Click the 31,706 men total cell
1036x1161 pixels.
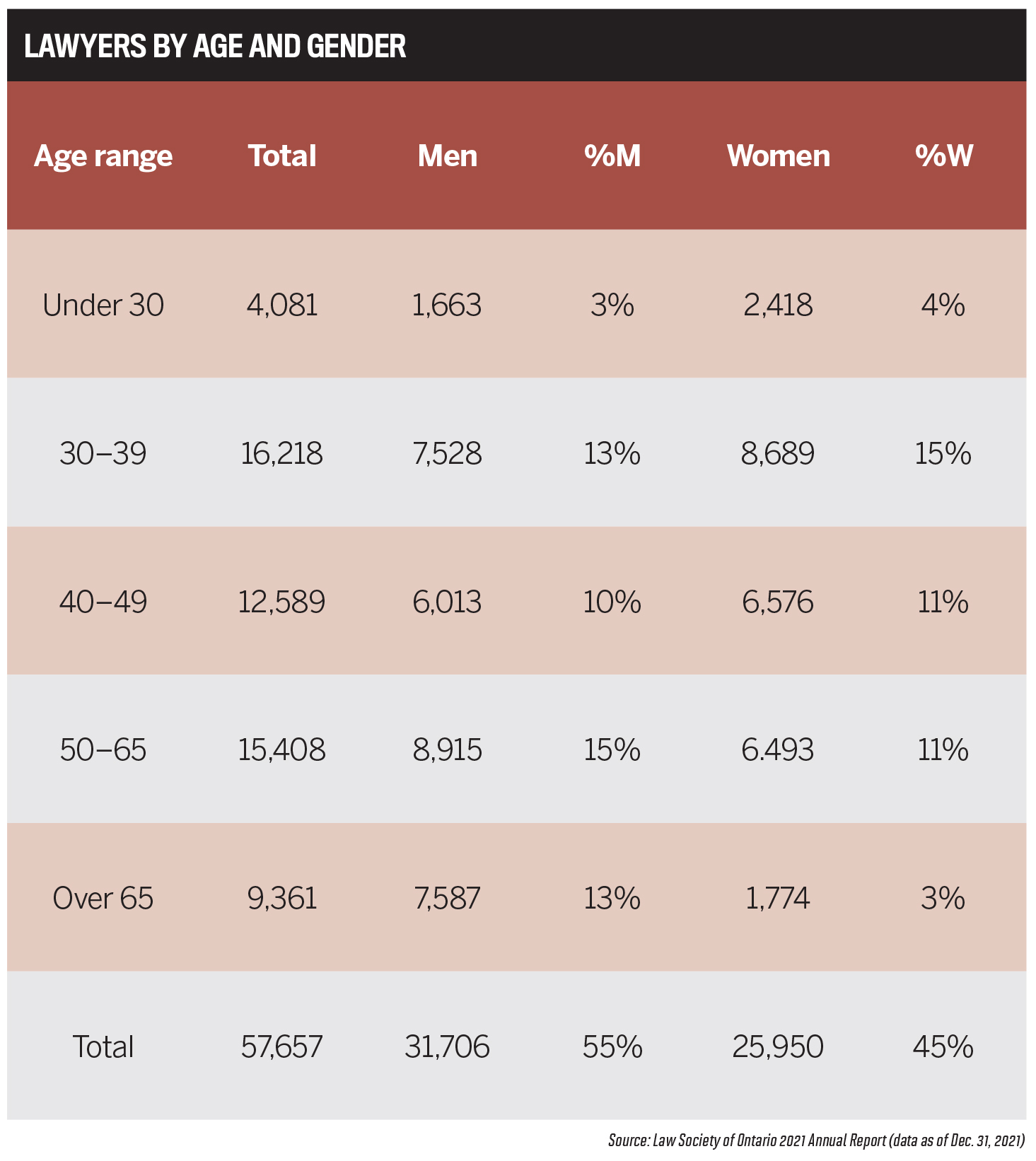tap(448, 1046)
